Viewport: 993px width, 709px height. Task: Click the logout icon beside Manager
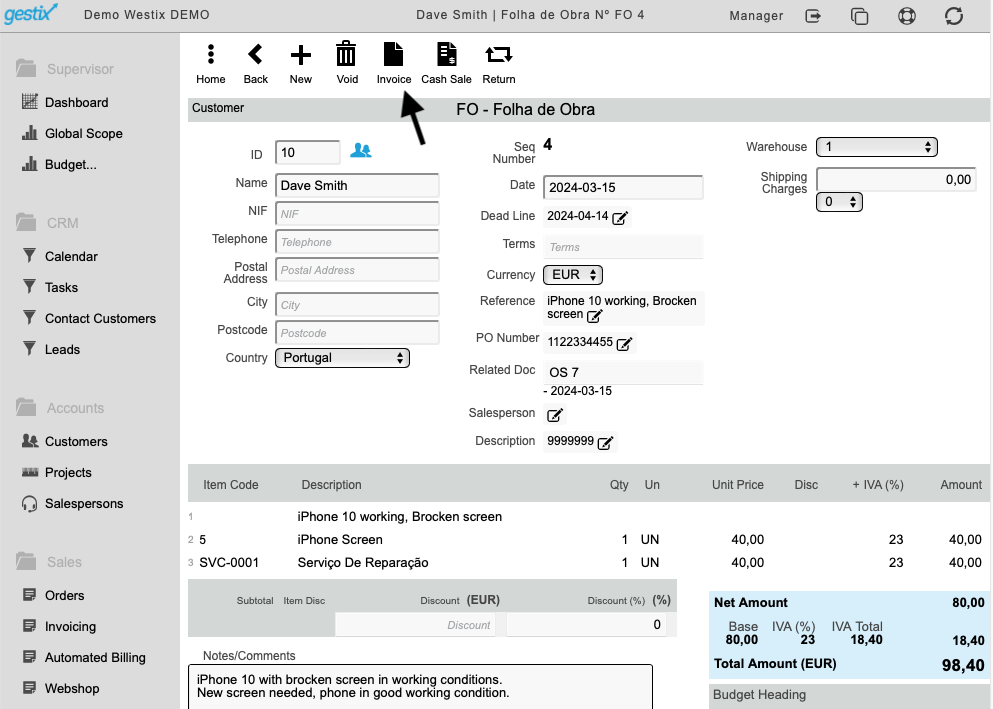pyautogui.click(x=813, y=16)
